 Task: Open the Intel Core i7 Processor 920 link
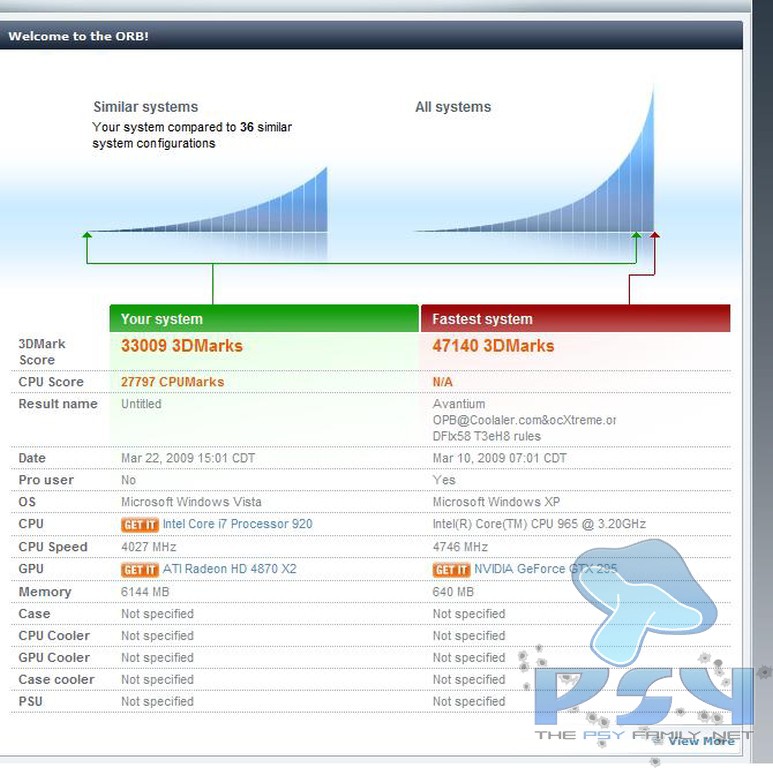tap(238, 524)
